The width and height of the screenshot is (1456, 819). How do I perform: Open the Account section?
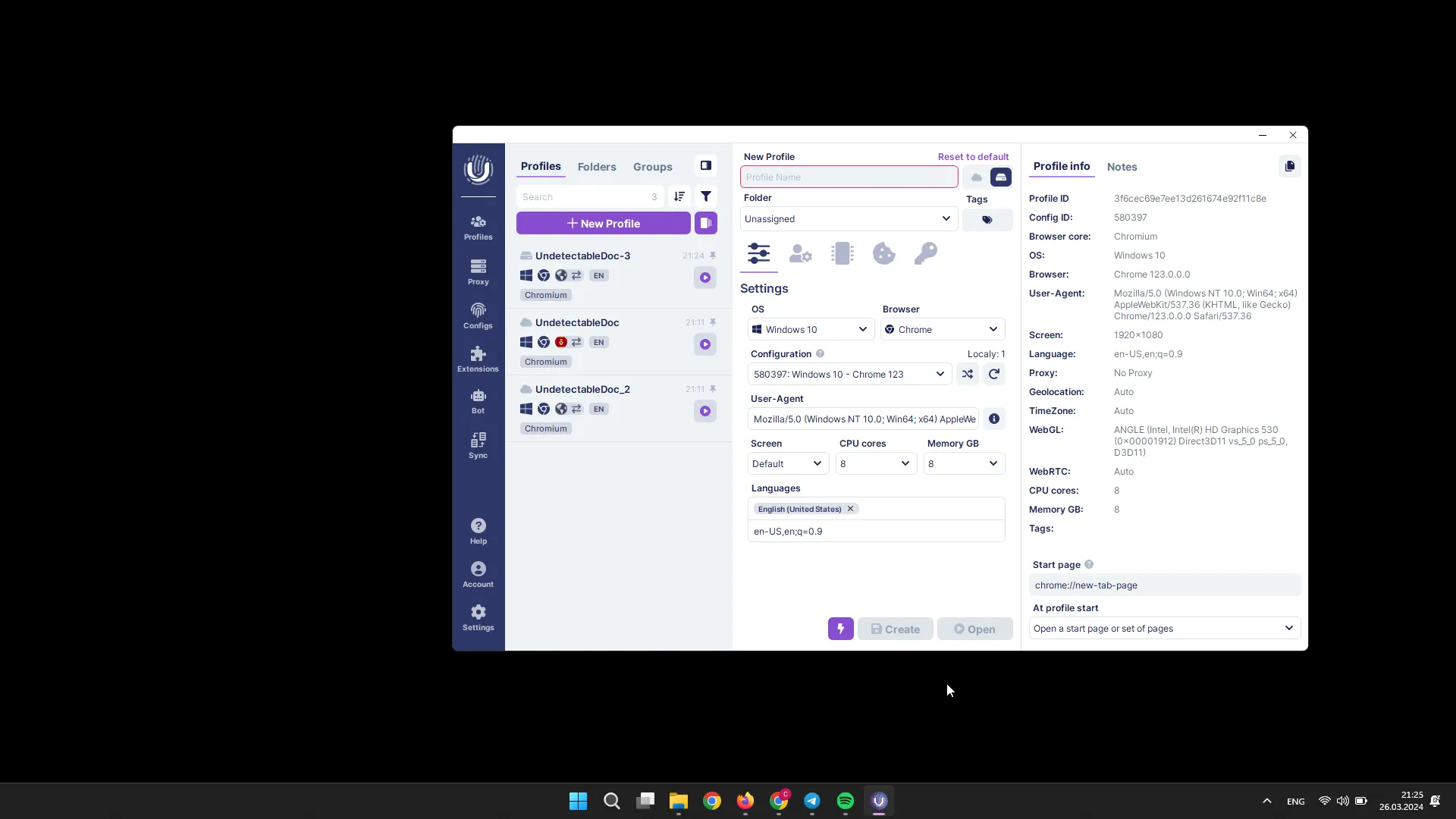pyautogui.click(x=478, y=574)
